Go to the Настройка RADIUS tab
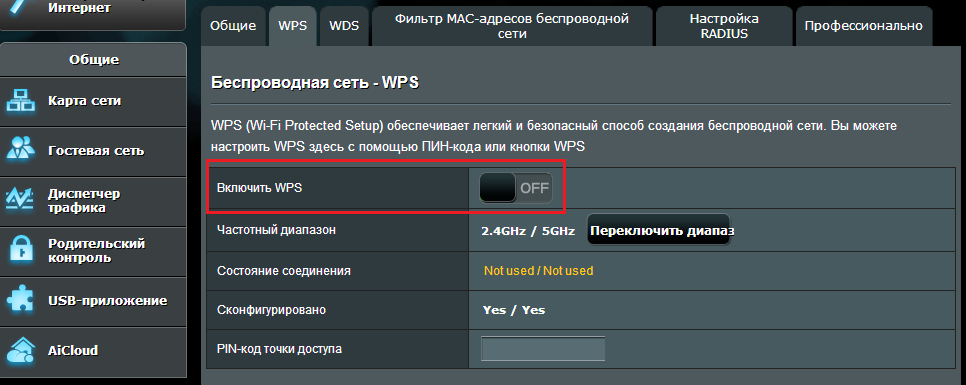 tap(724, 26)
